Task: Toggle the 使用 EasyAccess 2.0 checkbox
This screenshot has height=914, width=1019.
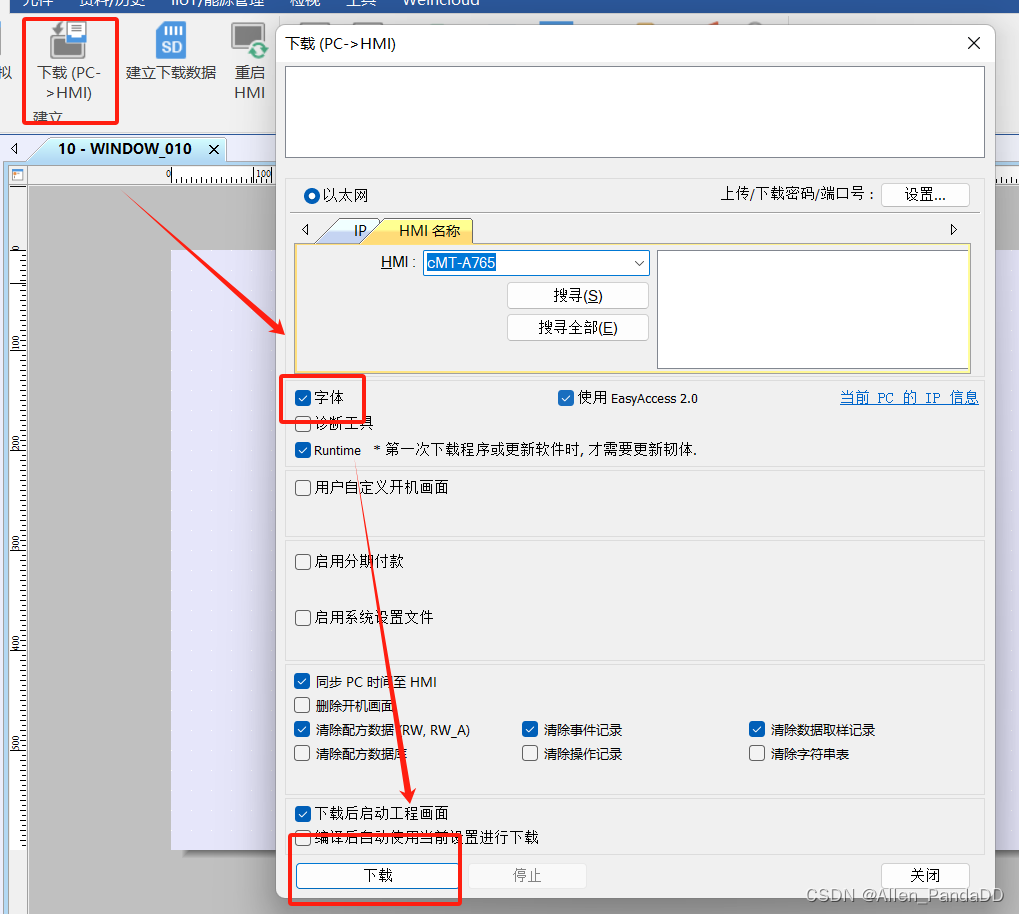Action: [566, 398]
